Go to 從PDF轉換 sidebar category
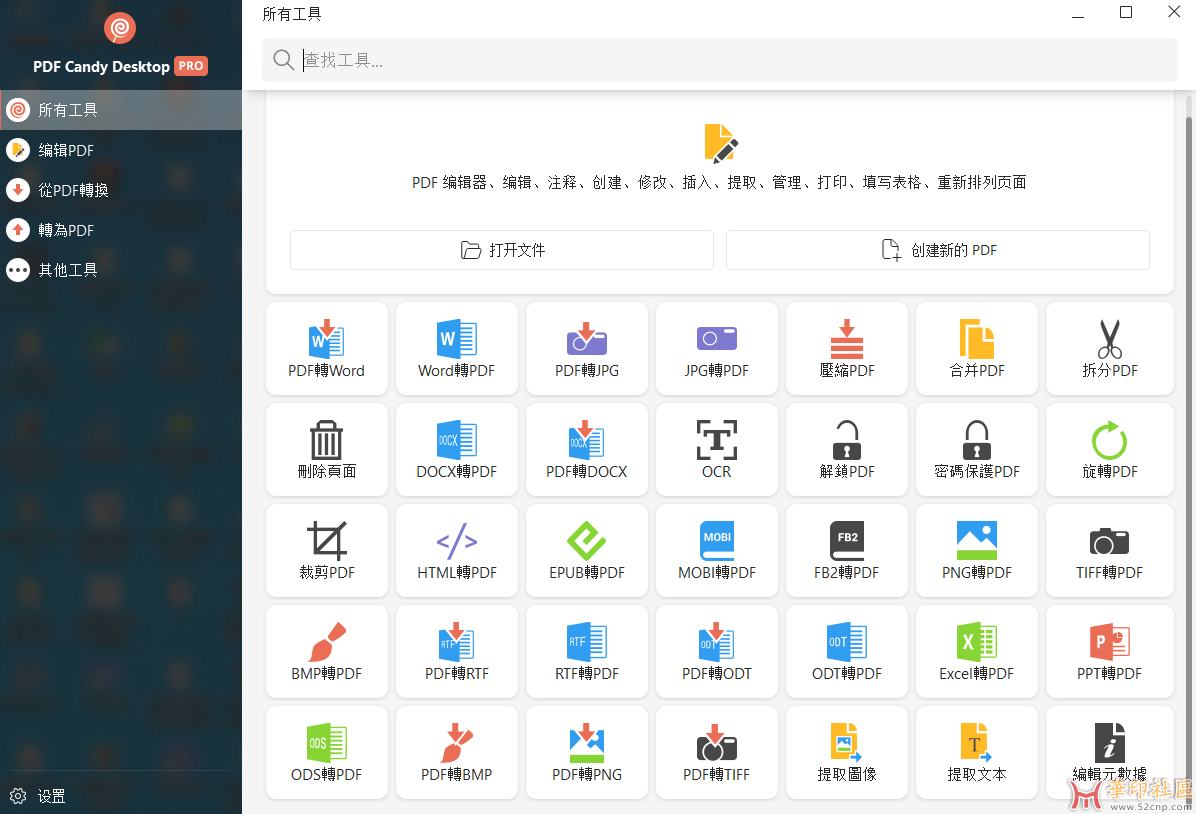The height and width of the screenshot is (814, 1196). click(121, 190)
